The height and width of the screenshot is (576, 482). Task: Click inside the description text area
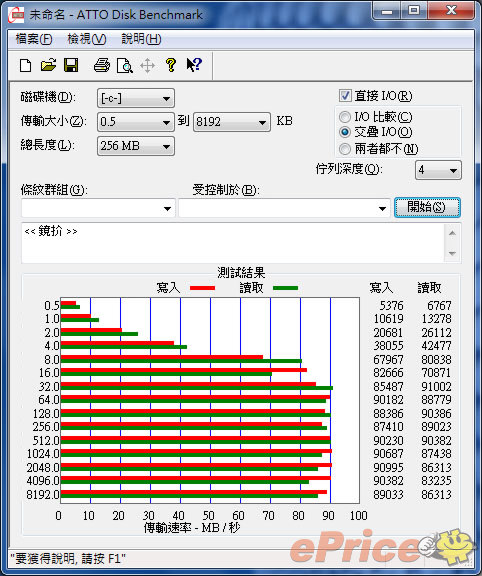[x=233, y=243]
